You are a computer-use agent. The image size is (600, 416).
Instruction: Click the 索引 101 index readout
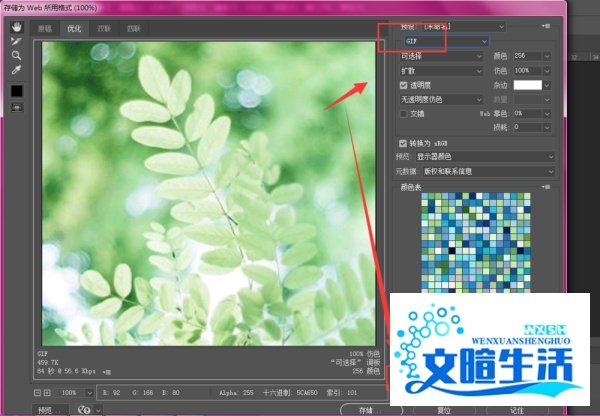(341, 393)
